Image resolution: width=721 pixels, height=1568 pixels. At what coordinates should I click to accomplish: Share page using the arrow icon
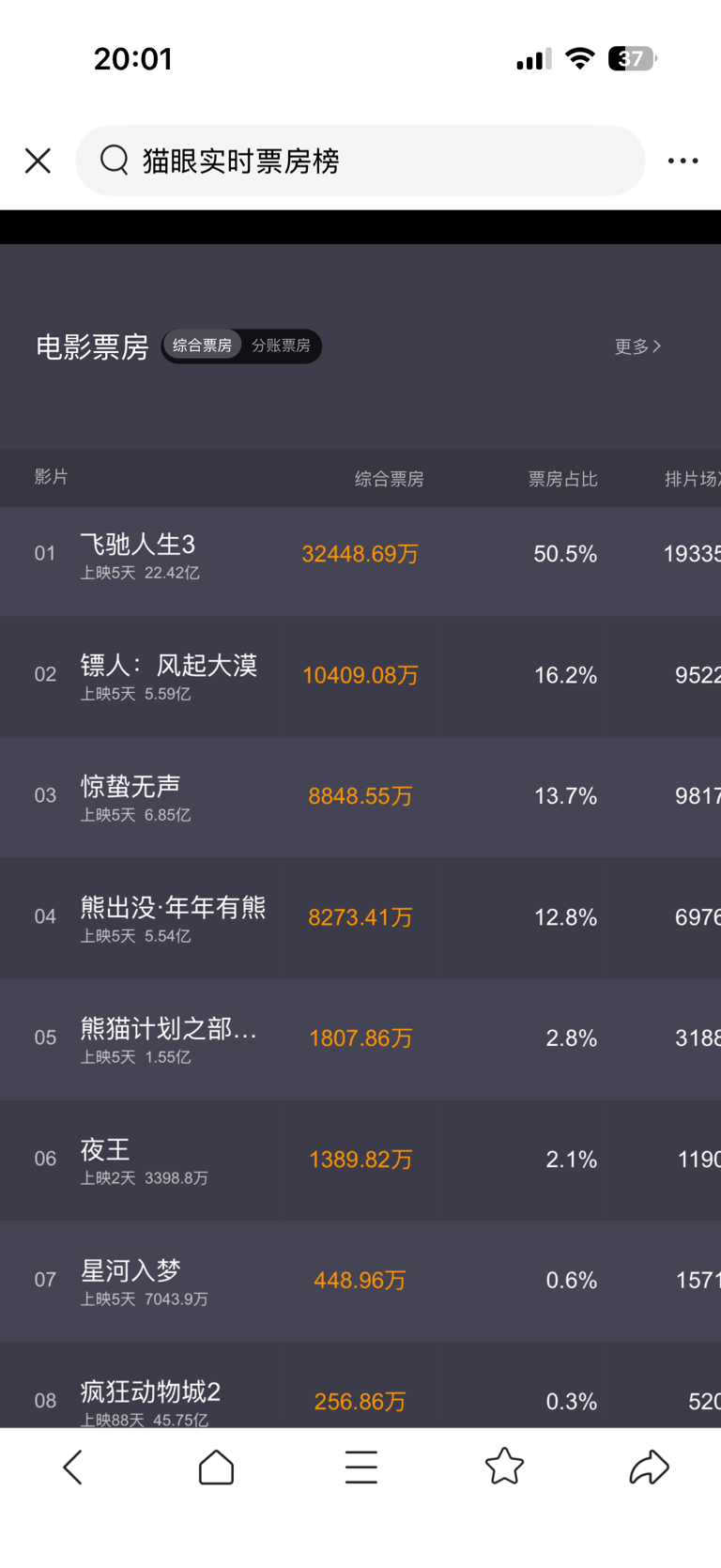point(649,1467)
